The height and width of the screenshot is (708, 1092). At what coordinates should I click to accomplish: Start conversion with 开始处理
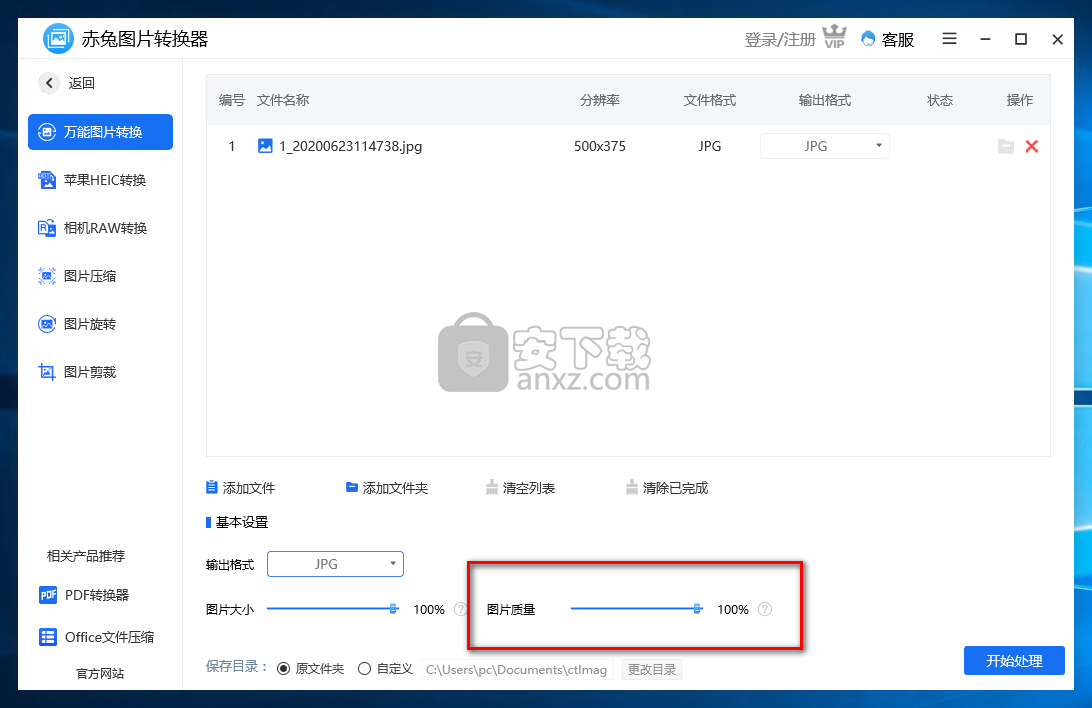point(1014,661)
